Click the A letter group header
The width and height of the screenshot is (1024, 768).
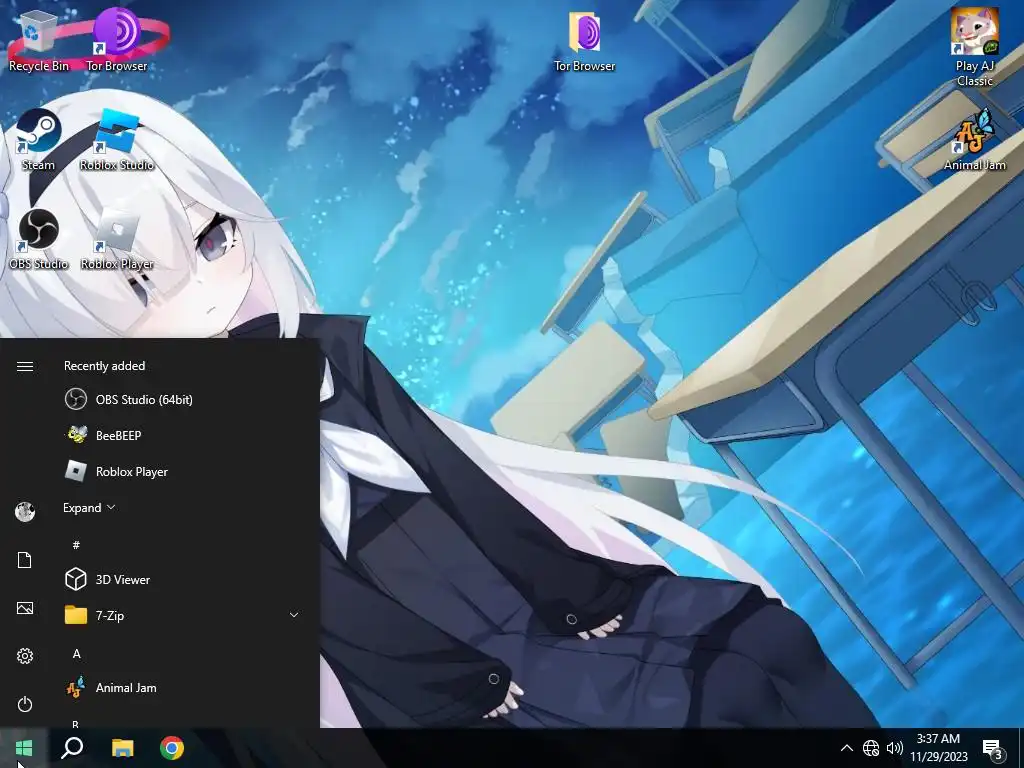pyautogui.click(x=76, y=653)
